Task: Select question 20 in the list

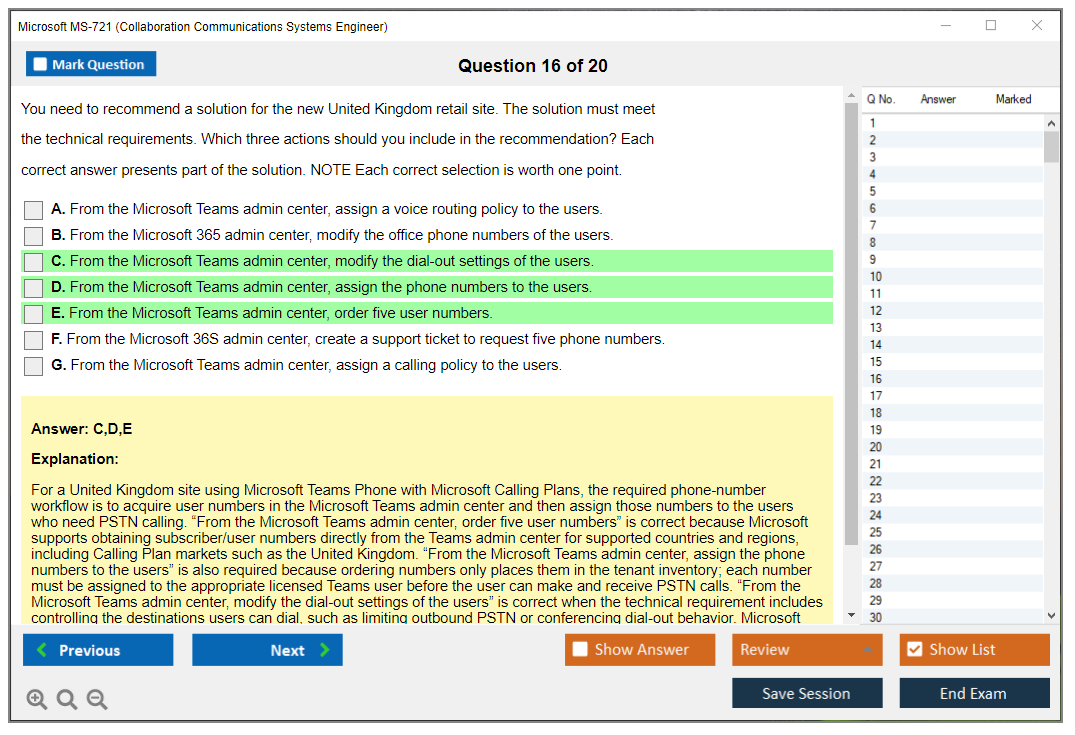Action: coord(953,447)
